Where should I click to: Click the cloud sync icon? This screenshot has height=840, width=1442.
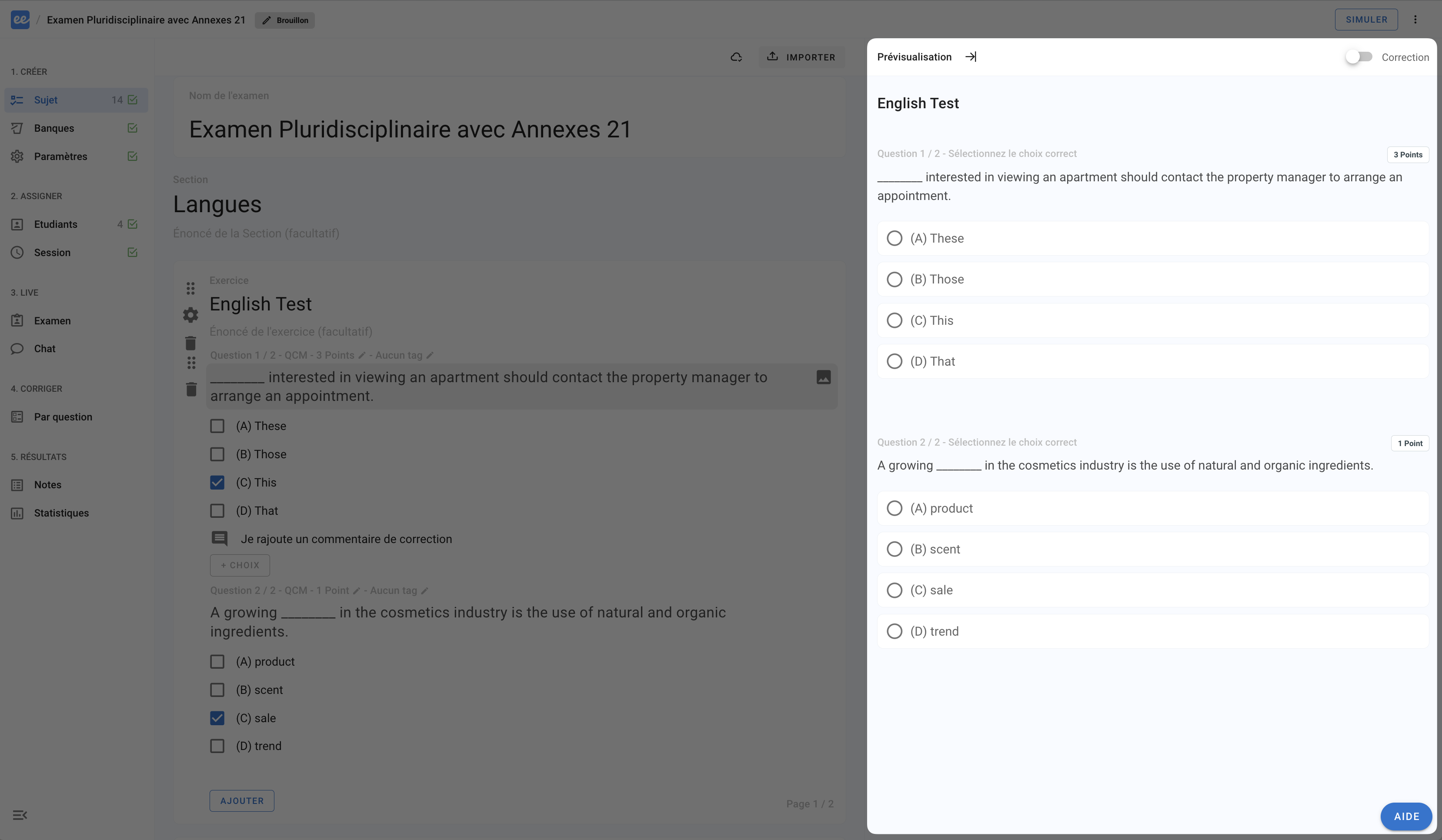click(x=737, y=57)
